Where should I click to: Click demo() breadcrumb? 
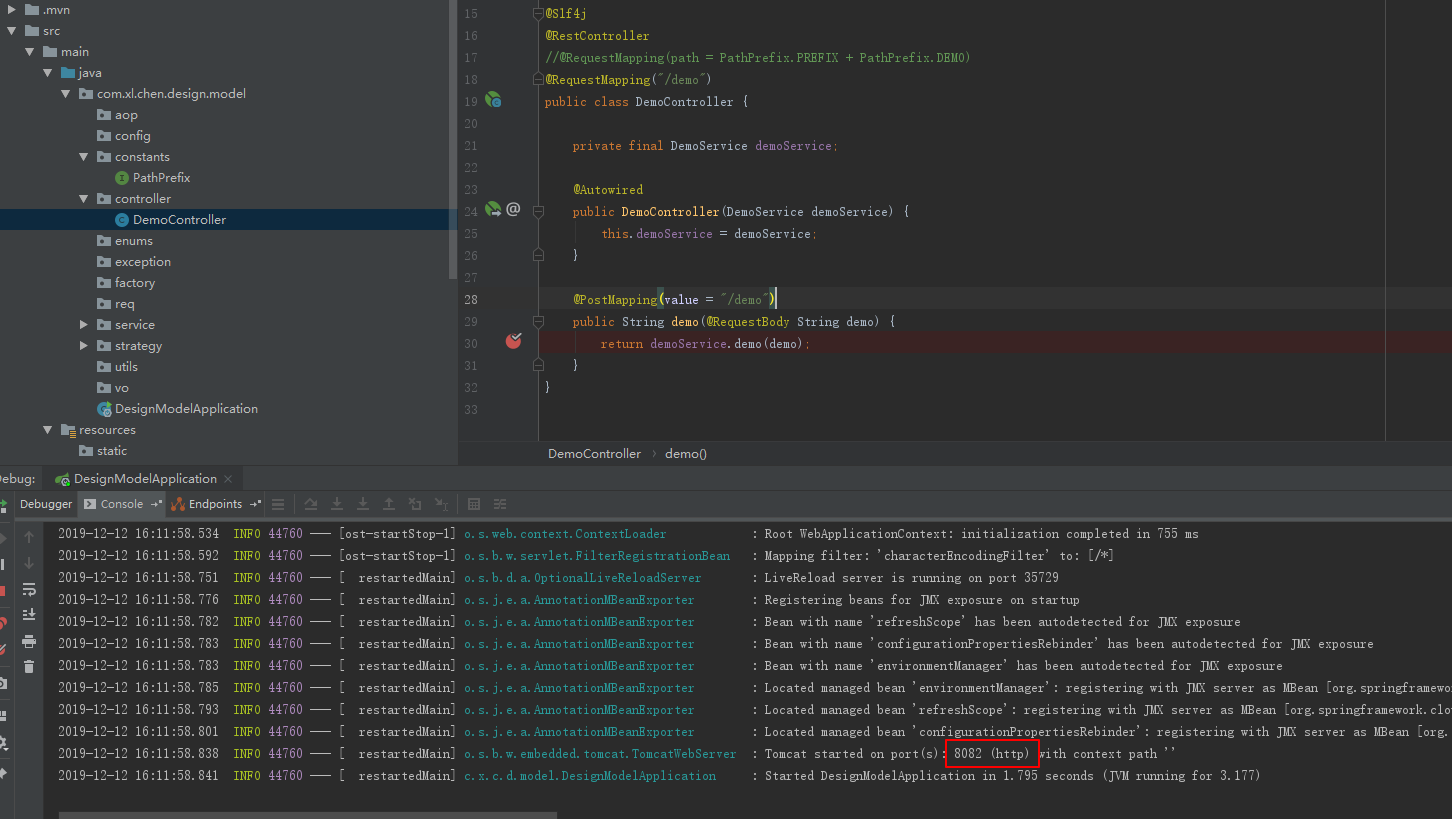tap(686, 454)
